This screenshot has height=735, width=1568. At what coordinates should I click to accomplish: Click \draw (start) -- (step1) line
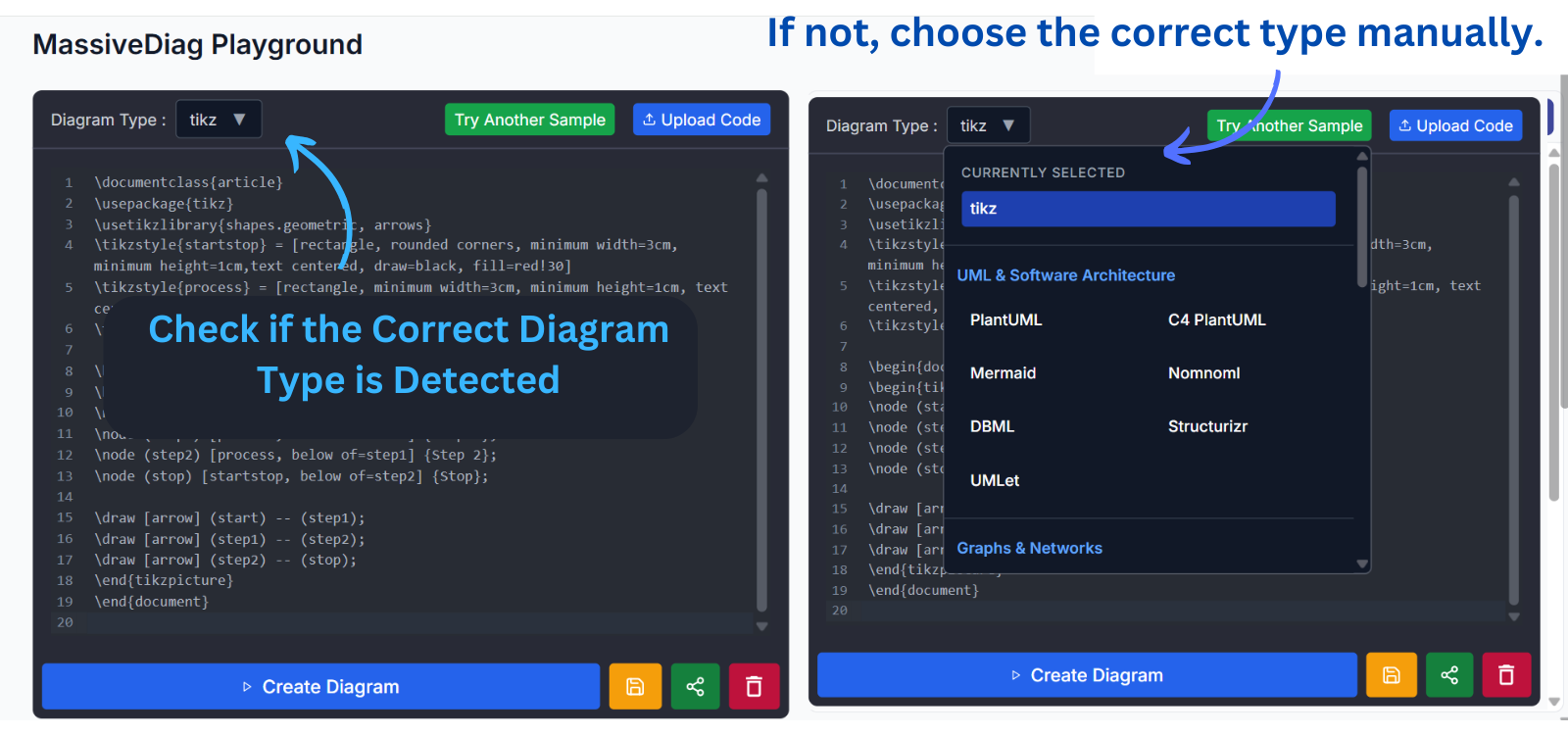point(229,517)
